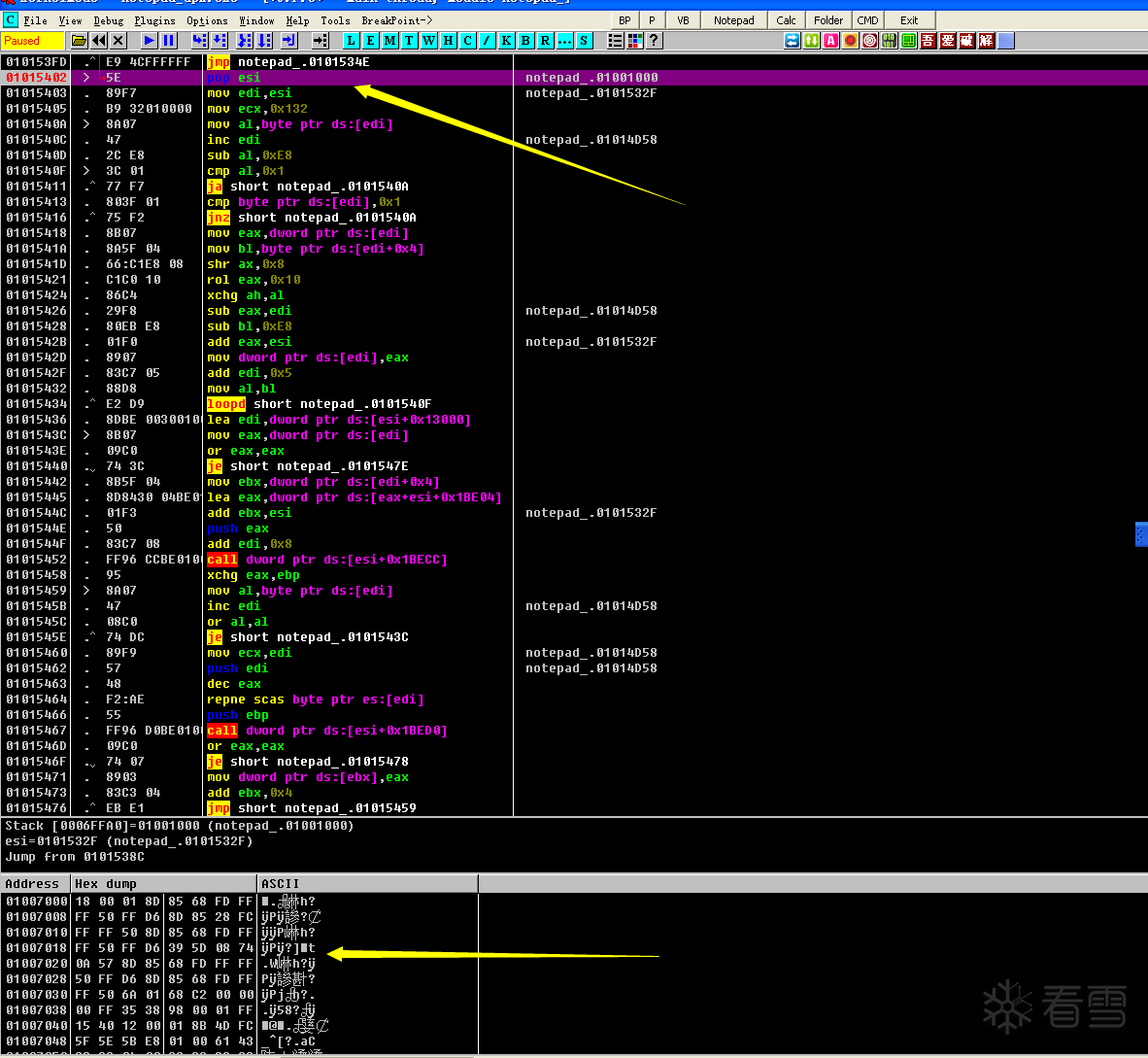Click the green binary 010101 icon
This screenshot has width=1148, height=1058.
click(890, 41)
